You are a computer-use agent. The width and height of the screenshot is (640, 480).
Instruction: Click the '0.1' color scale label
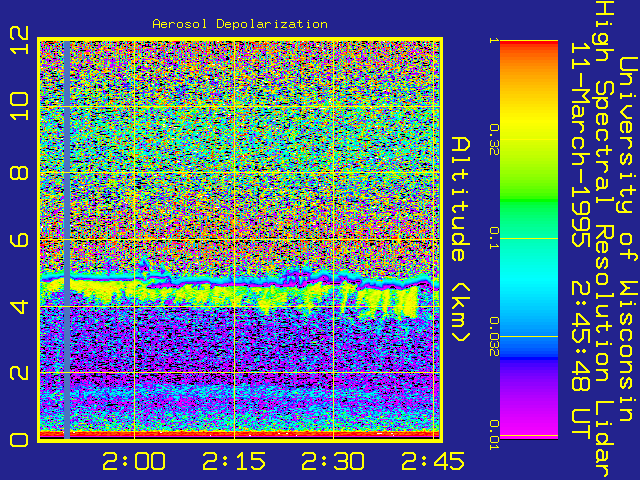coord(494,238)
